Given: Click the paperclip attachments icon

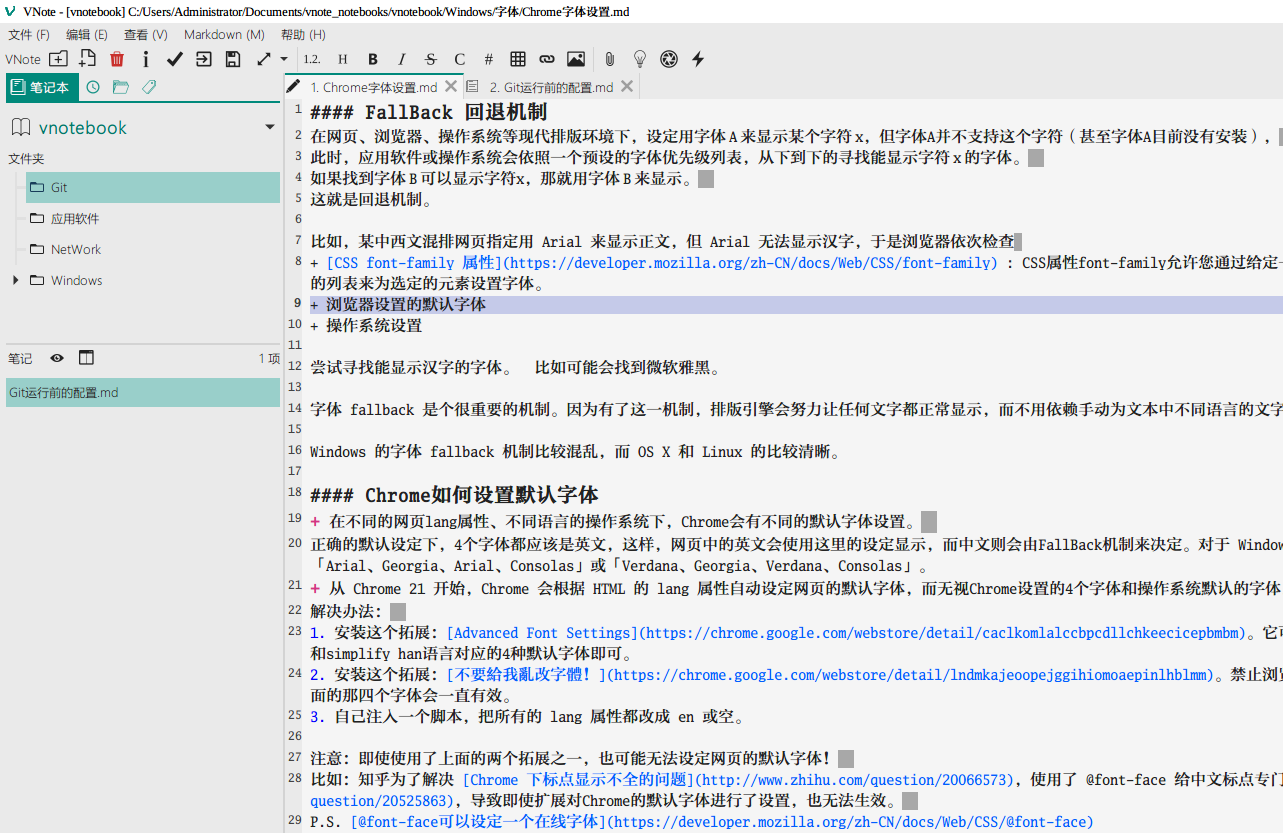Looking at the screenshot, I should 609,59.
